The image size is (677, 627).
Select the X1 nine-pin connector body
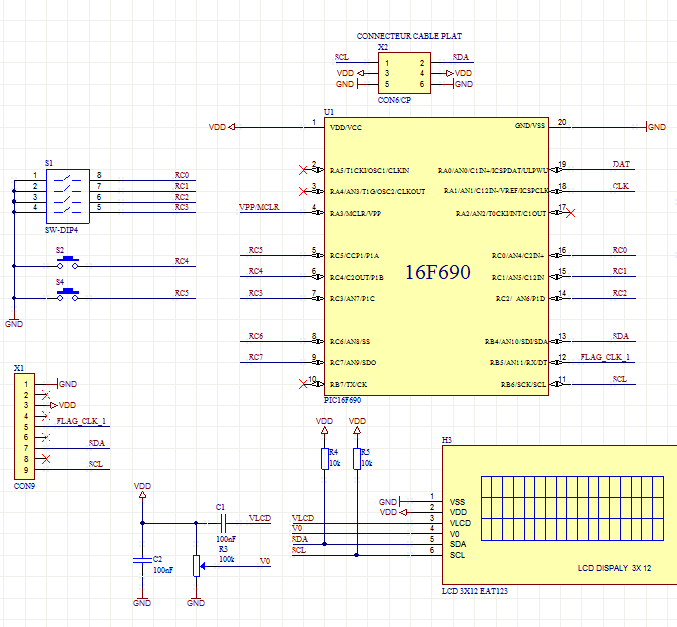(24, 426)
